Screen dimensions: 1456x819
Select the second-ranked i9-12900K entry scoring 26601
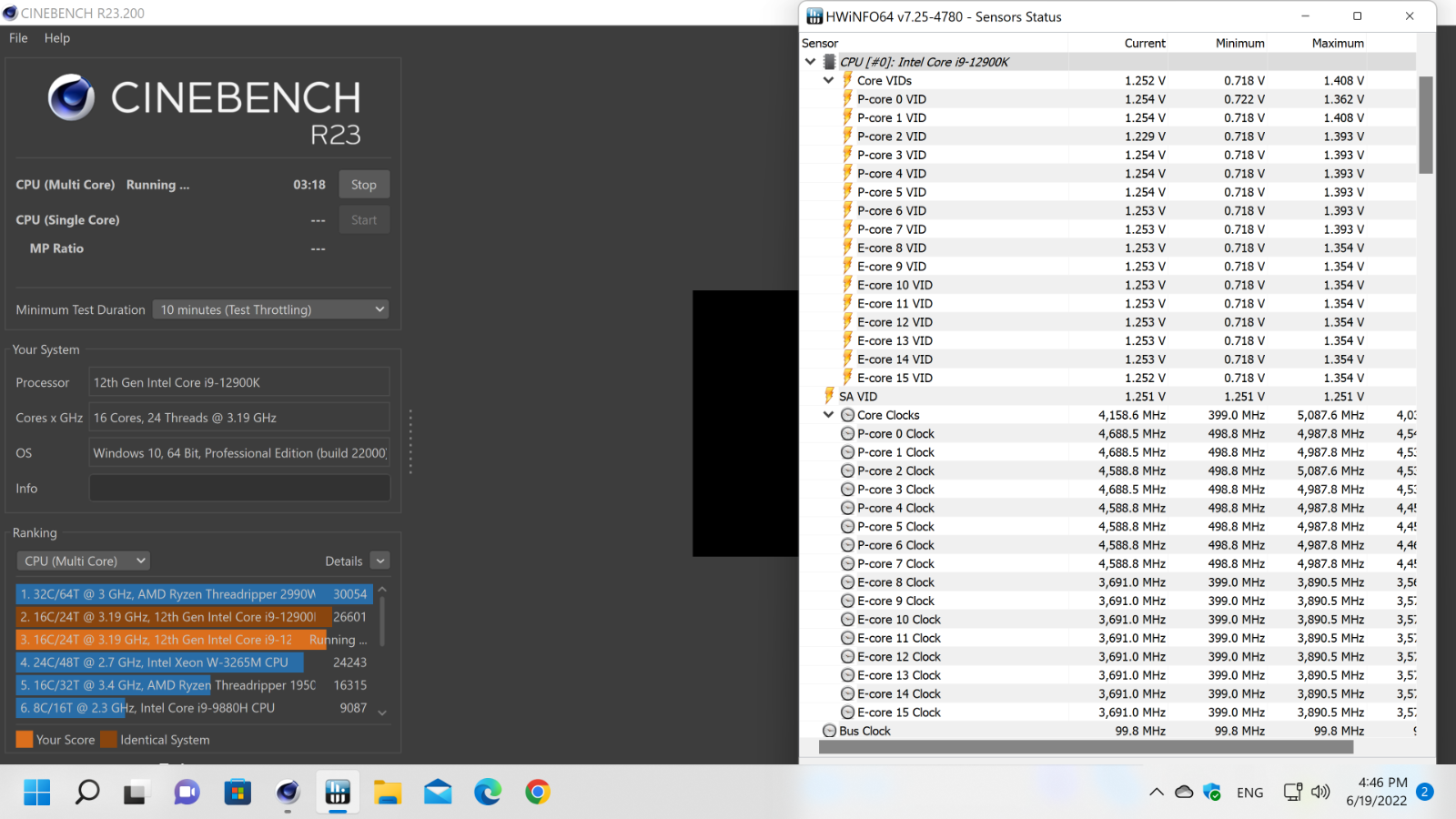(194, 617)
